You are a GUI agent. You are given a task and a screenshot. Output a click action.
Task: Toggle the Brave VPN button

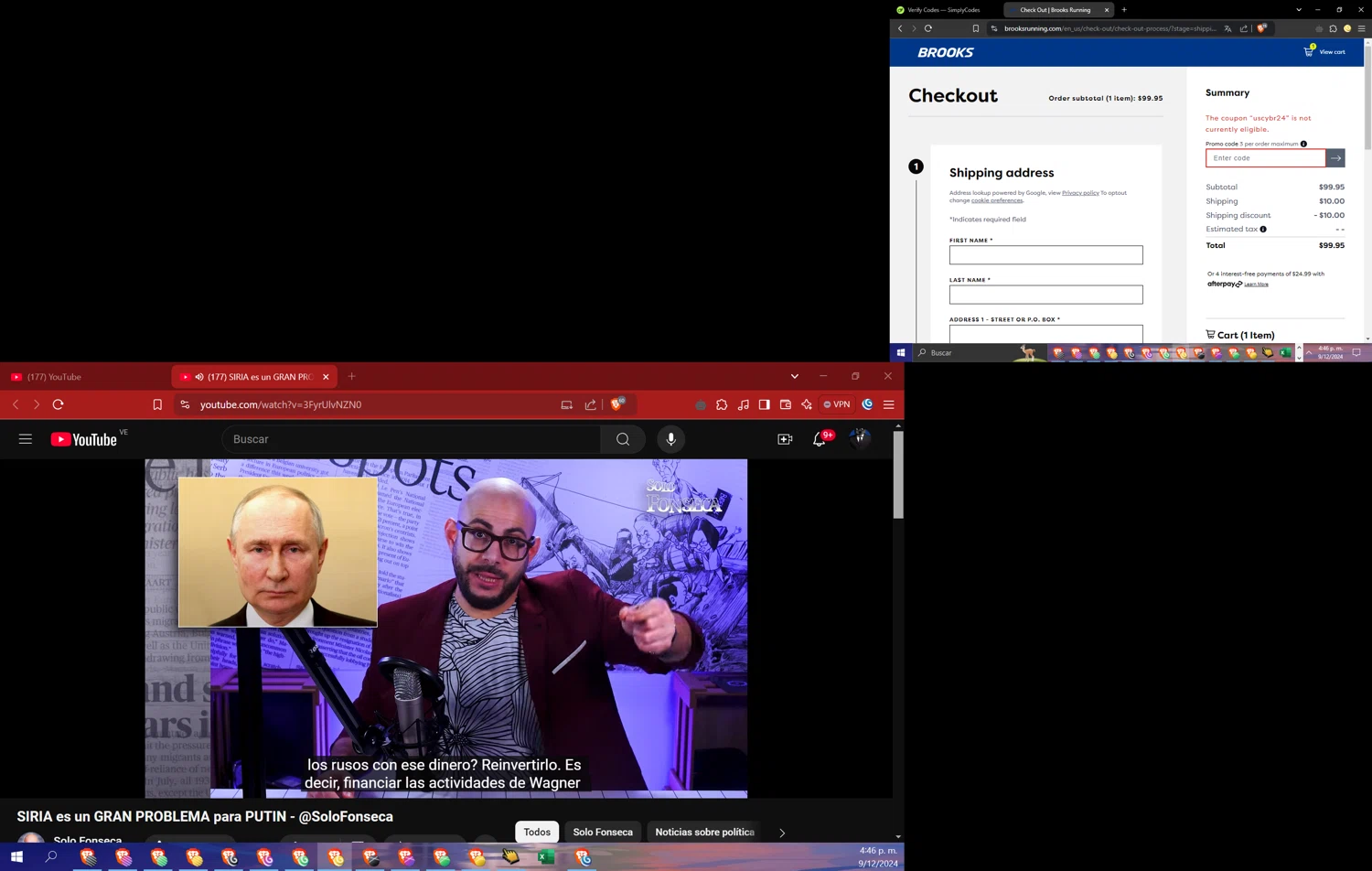[x=837, y=404]
